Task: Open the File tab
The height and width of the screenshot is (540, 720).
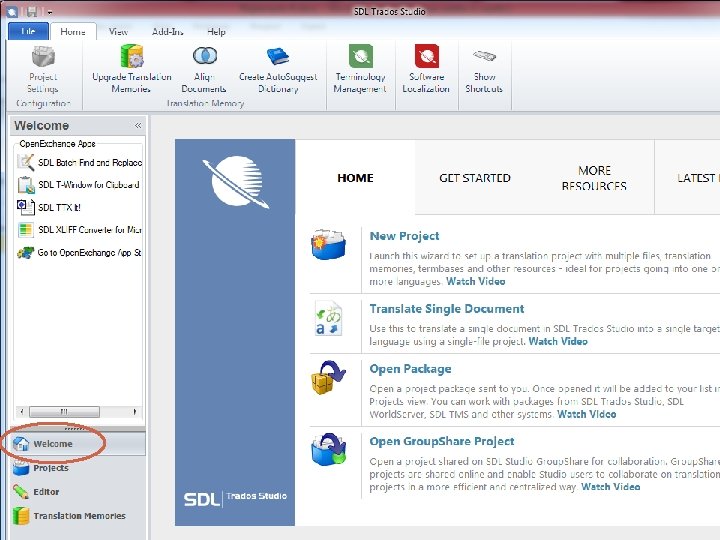Action: pos(28,31)
